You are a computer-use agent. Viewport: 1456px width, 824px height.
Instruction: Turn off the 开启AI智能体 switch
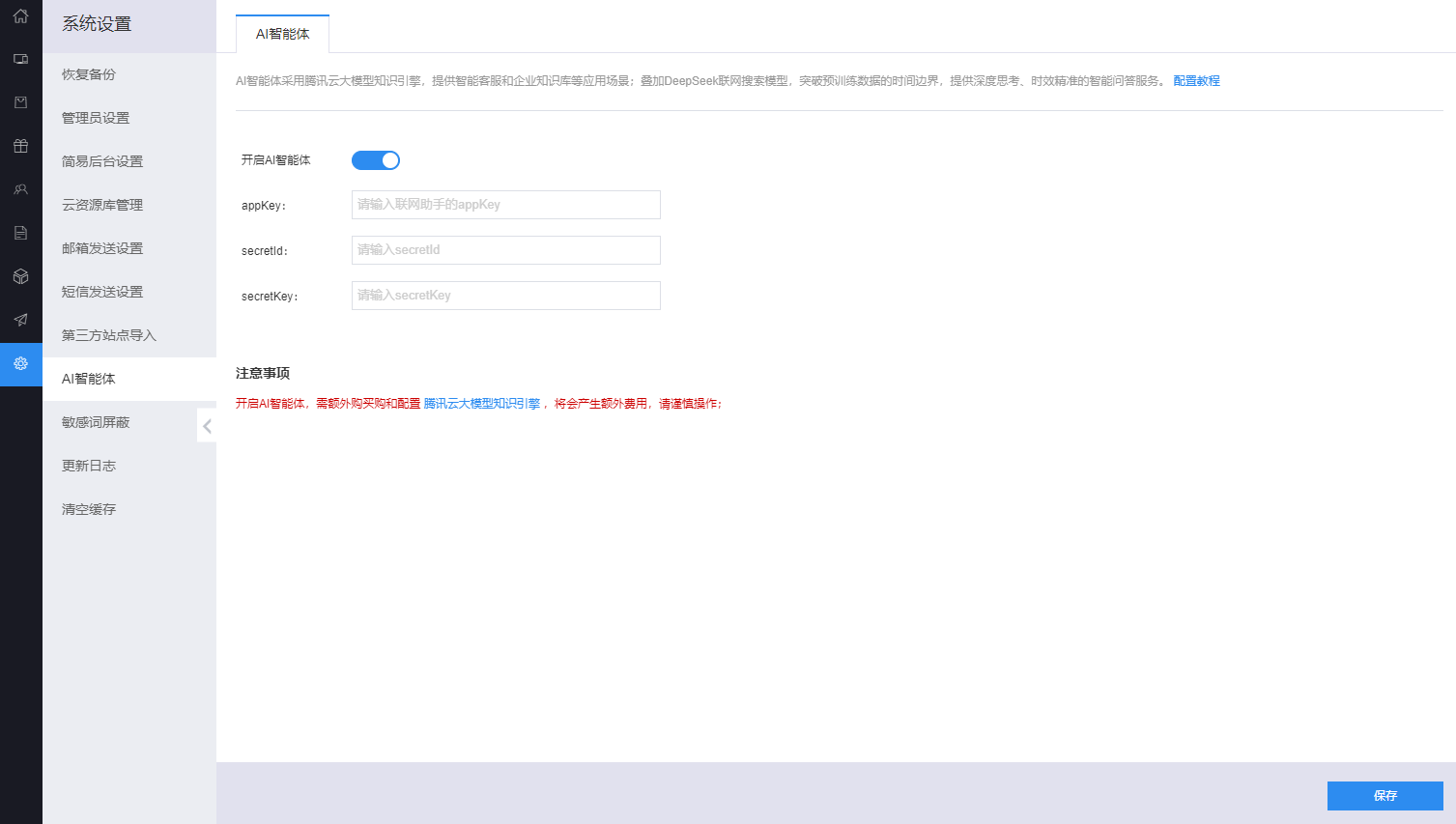(x=376, y=160)
